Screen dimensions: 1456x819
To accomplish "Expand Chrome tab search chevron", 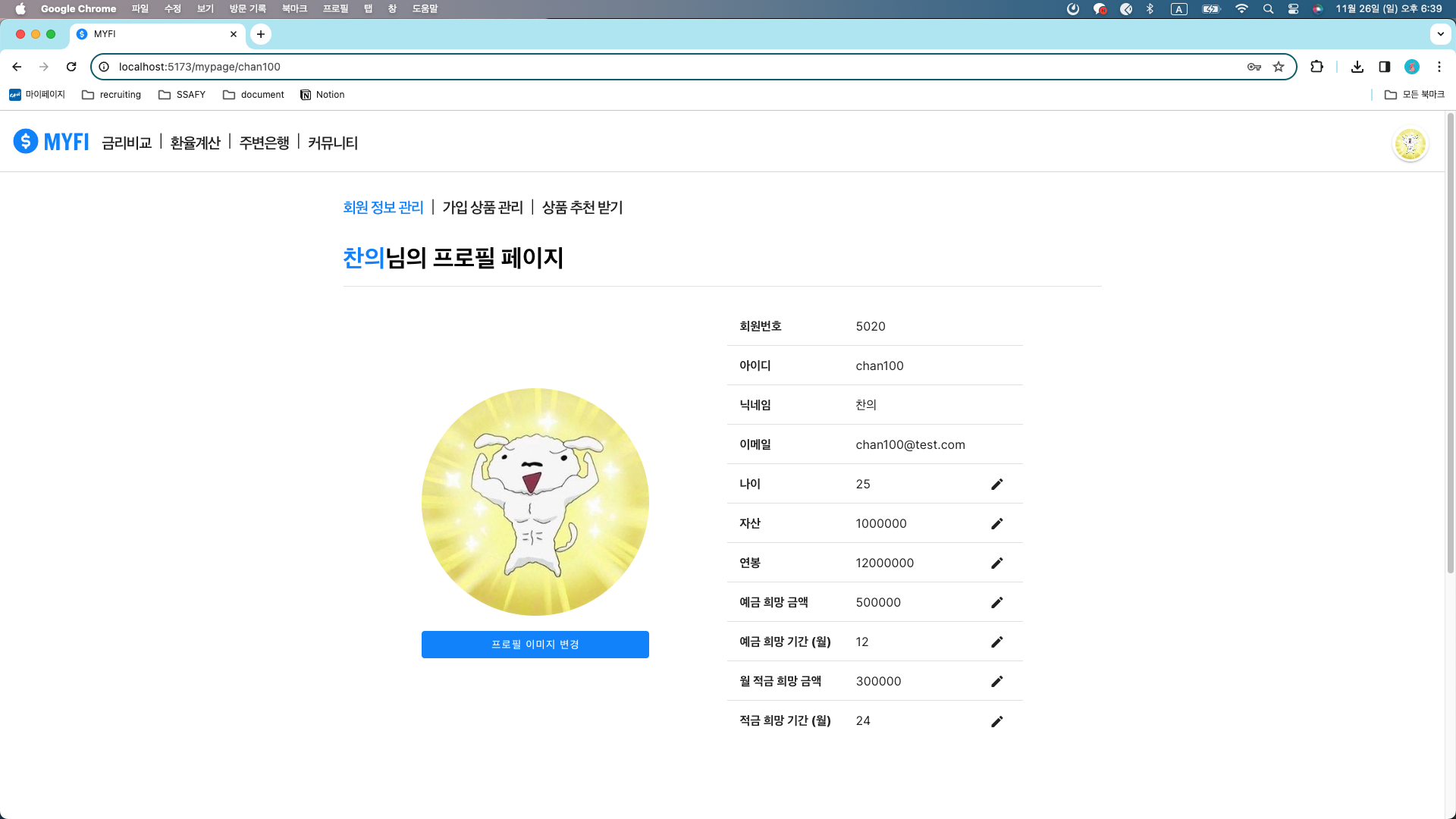I will click(1440, 34).
